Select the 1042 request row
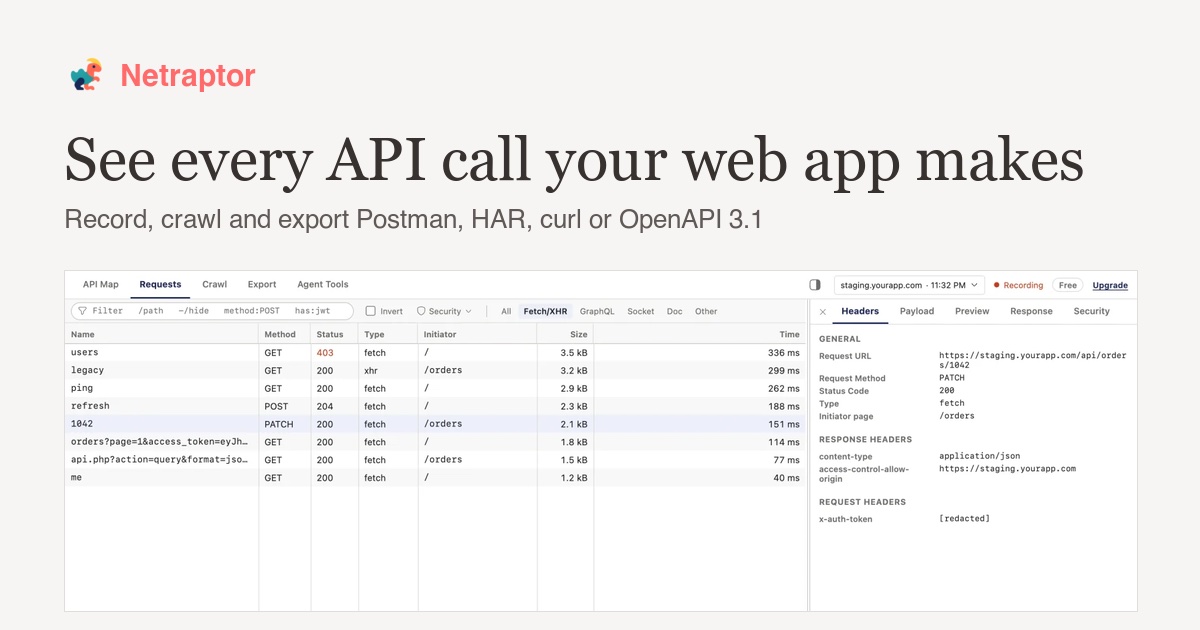The width and height of the screenshot is (1200, 630). (436, 424)
